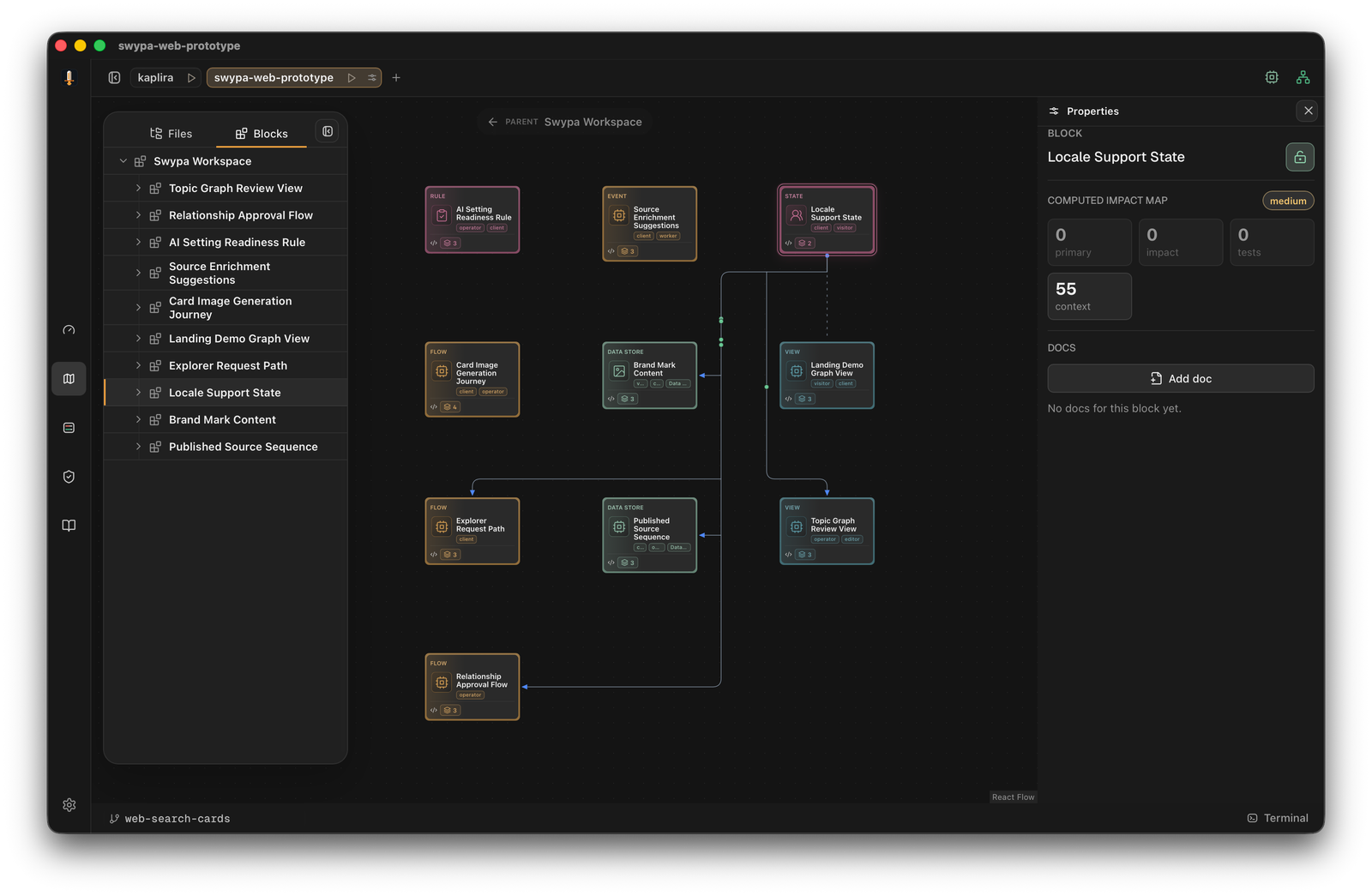Open settings gear in sidebar

point(69,805)
